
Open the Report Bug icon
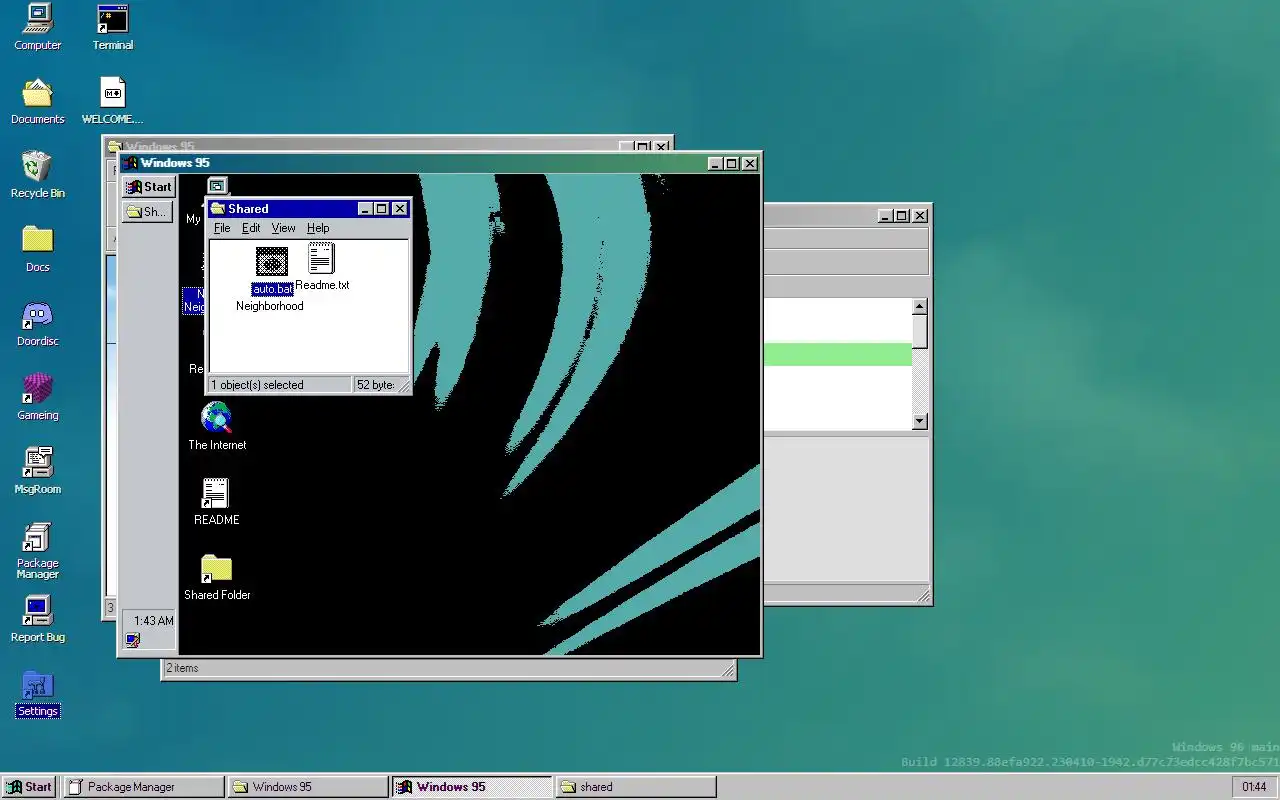pos(37,619)
